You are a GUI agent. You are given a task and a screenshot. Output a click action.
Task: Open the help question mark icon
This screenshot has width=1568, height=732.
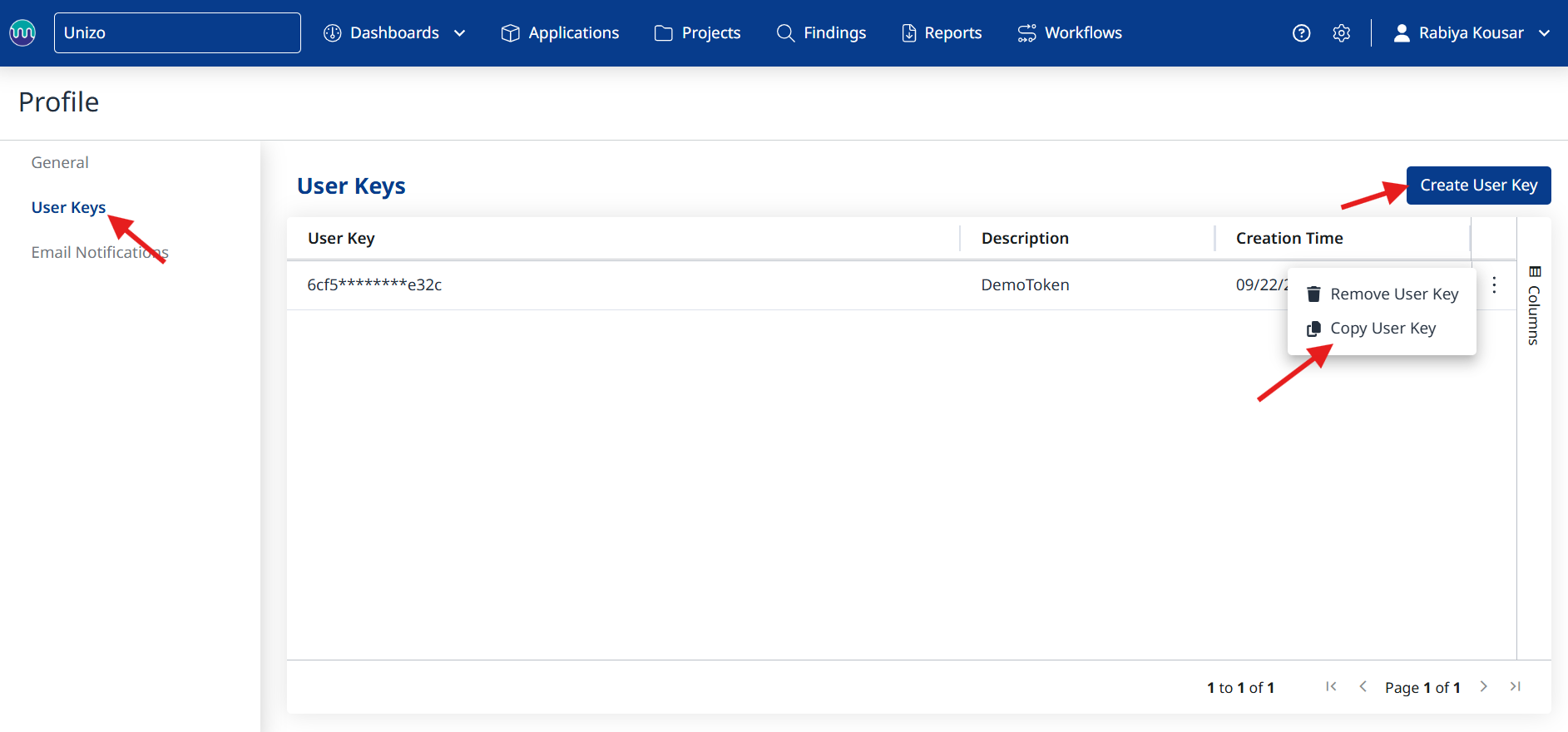pos(1301,33)
